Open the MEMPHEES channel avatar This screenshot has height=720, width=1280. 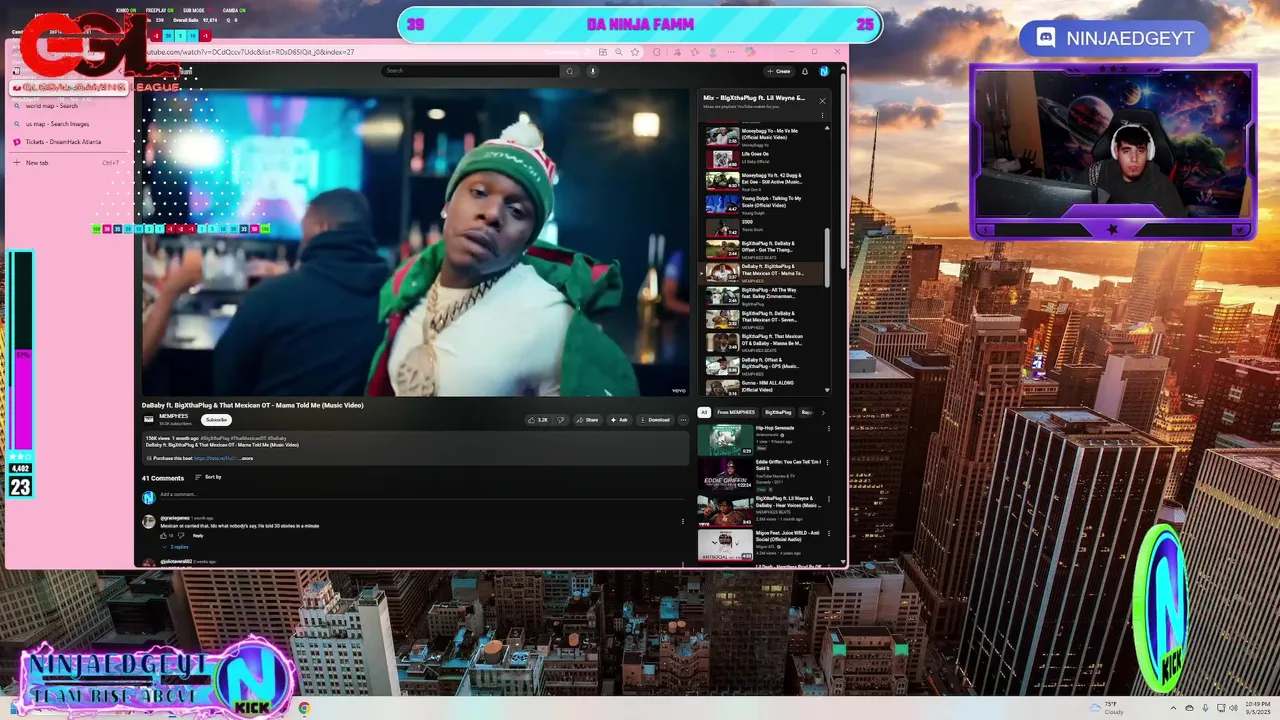click(x=149, y=419)
